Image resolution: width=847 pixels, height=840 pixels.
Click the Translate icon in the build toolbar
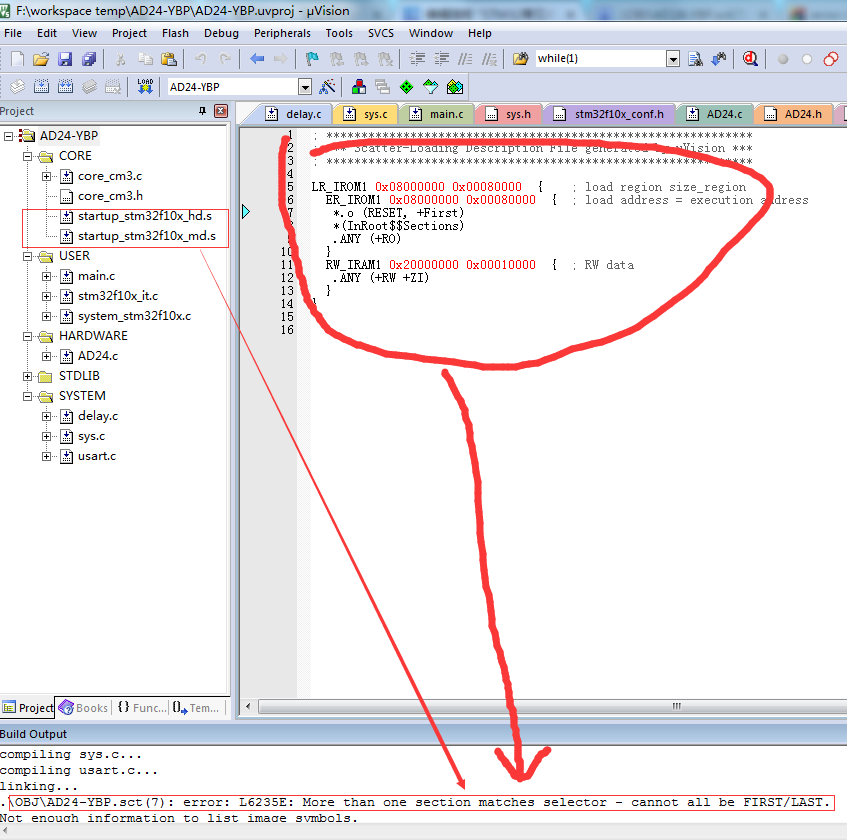tap(17, 86)
